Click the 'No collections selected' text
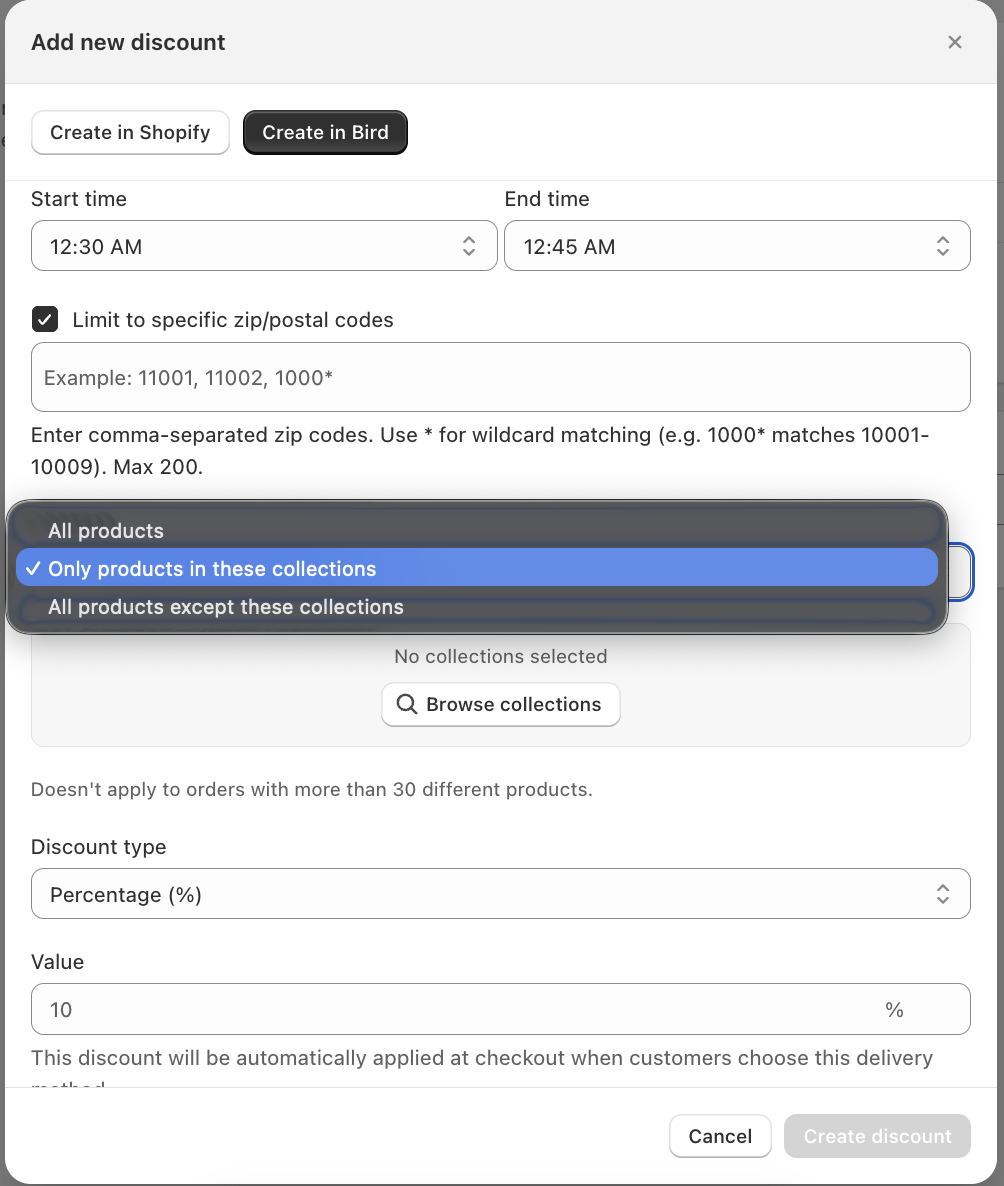Image resolution: width=1004 pixels, height=1186 pixels. point(501,657)
